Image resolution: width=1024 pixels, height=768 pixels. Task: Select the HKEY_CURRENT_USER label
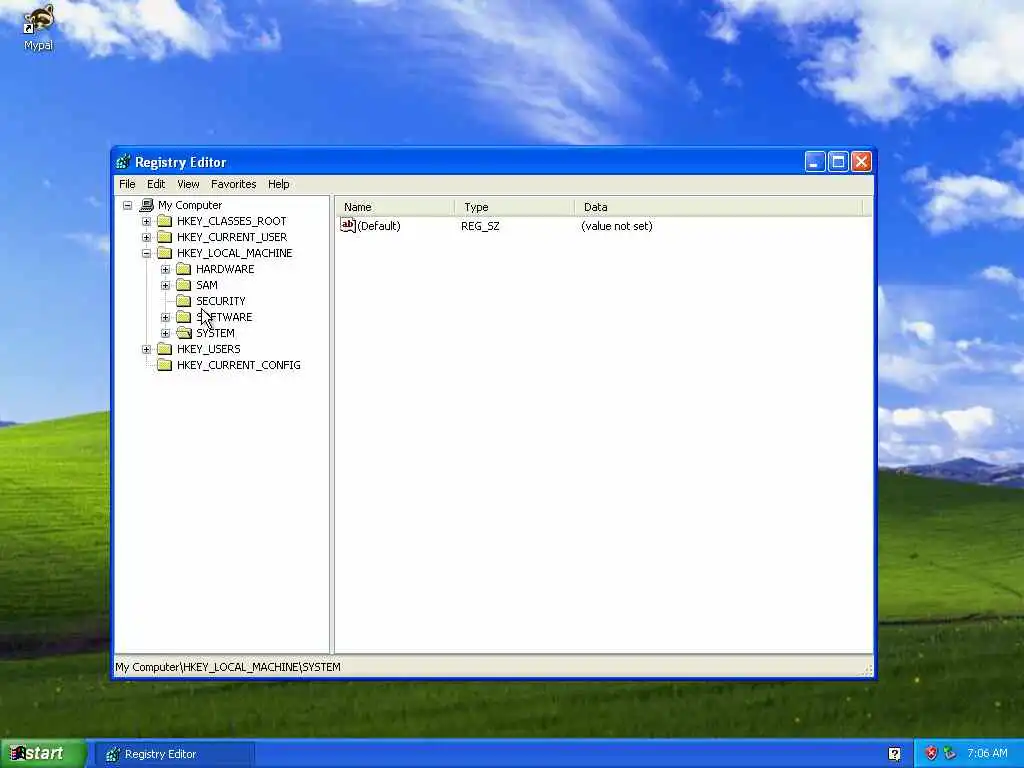coord(232,237)
